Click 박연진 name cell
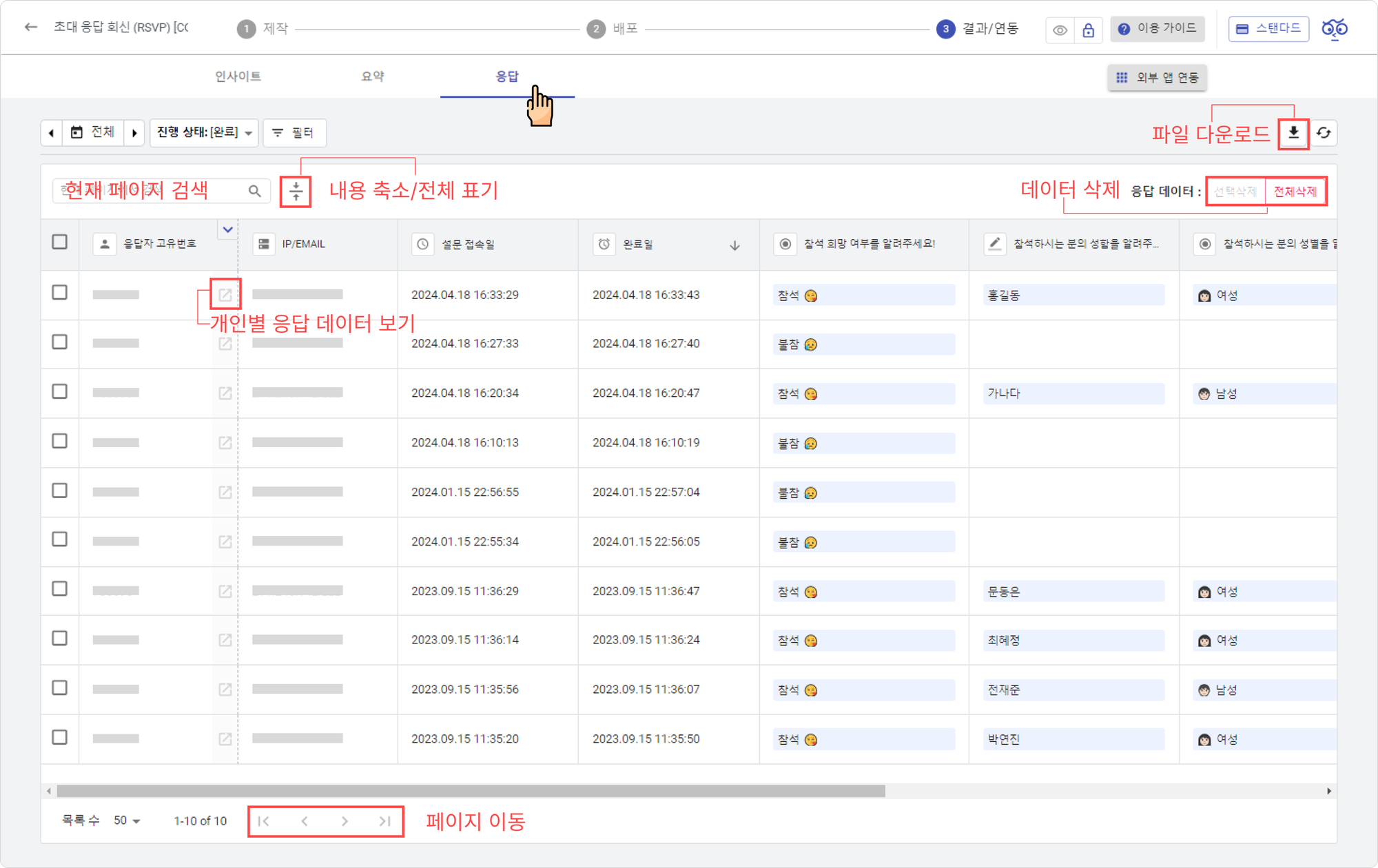The image size is (1378, 868). [x=1073, y=739]
